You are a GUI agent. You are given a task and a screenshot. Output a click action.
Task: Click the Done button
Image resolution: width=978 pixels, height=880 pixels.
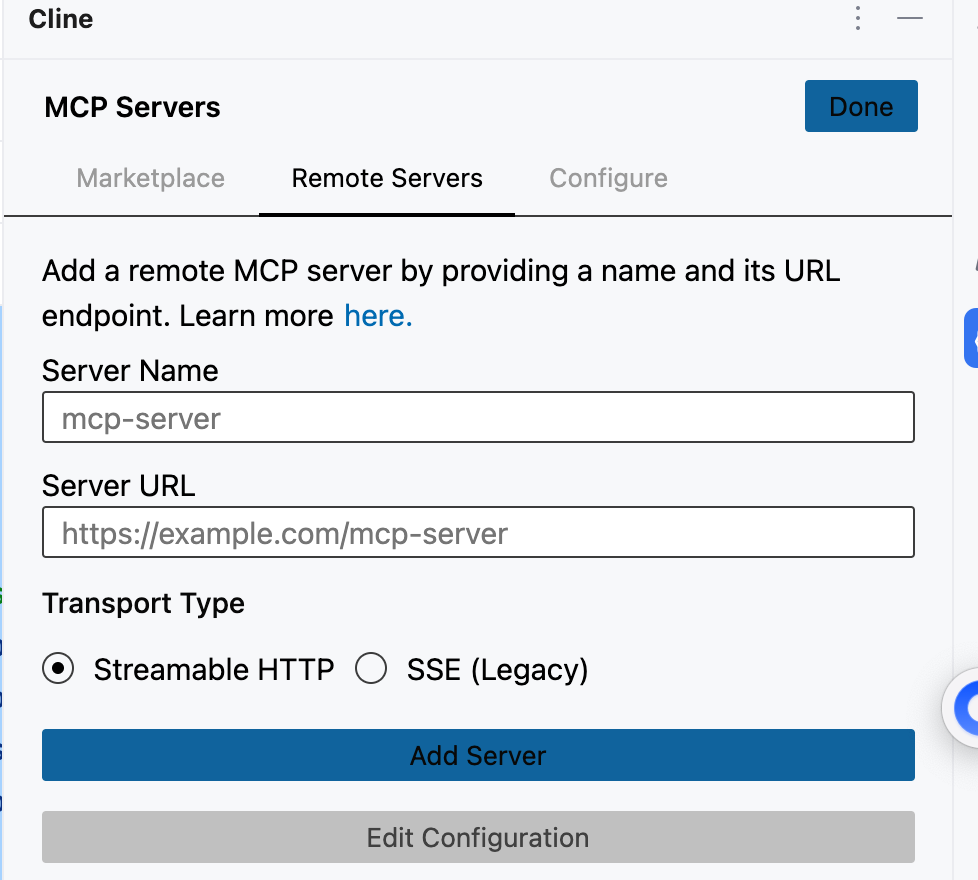[861, 106]
